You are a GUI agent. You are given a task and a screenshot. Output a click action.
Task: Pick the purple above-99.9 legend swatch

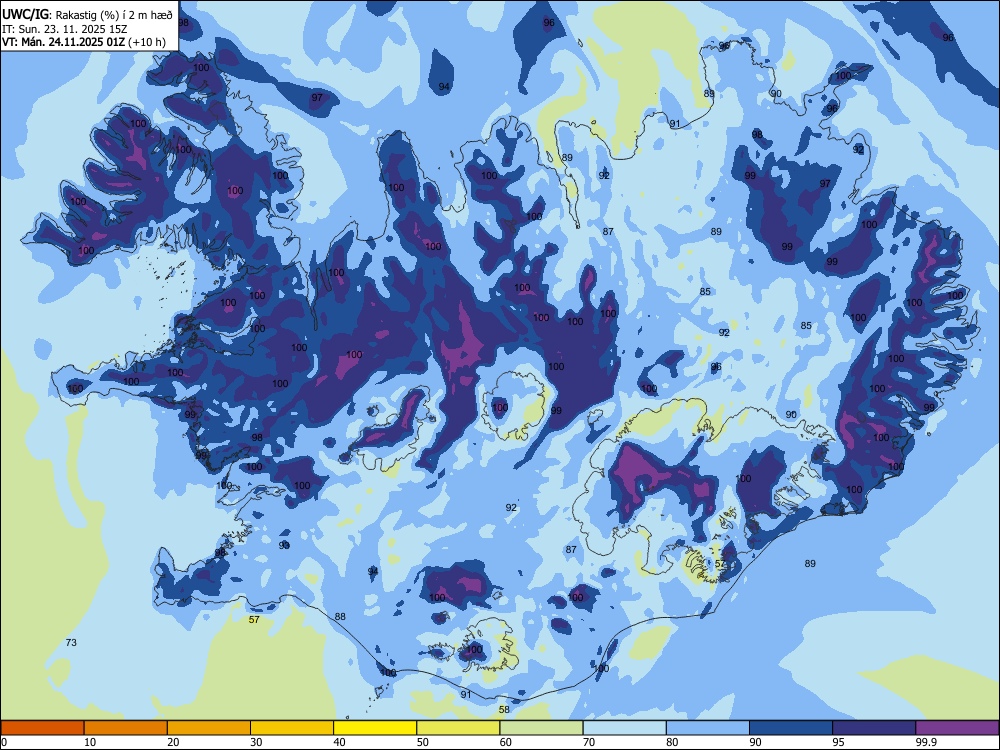pyautogui.click(x=957, y=728)
